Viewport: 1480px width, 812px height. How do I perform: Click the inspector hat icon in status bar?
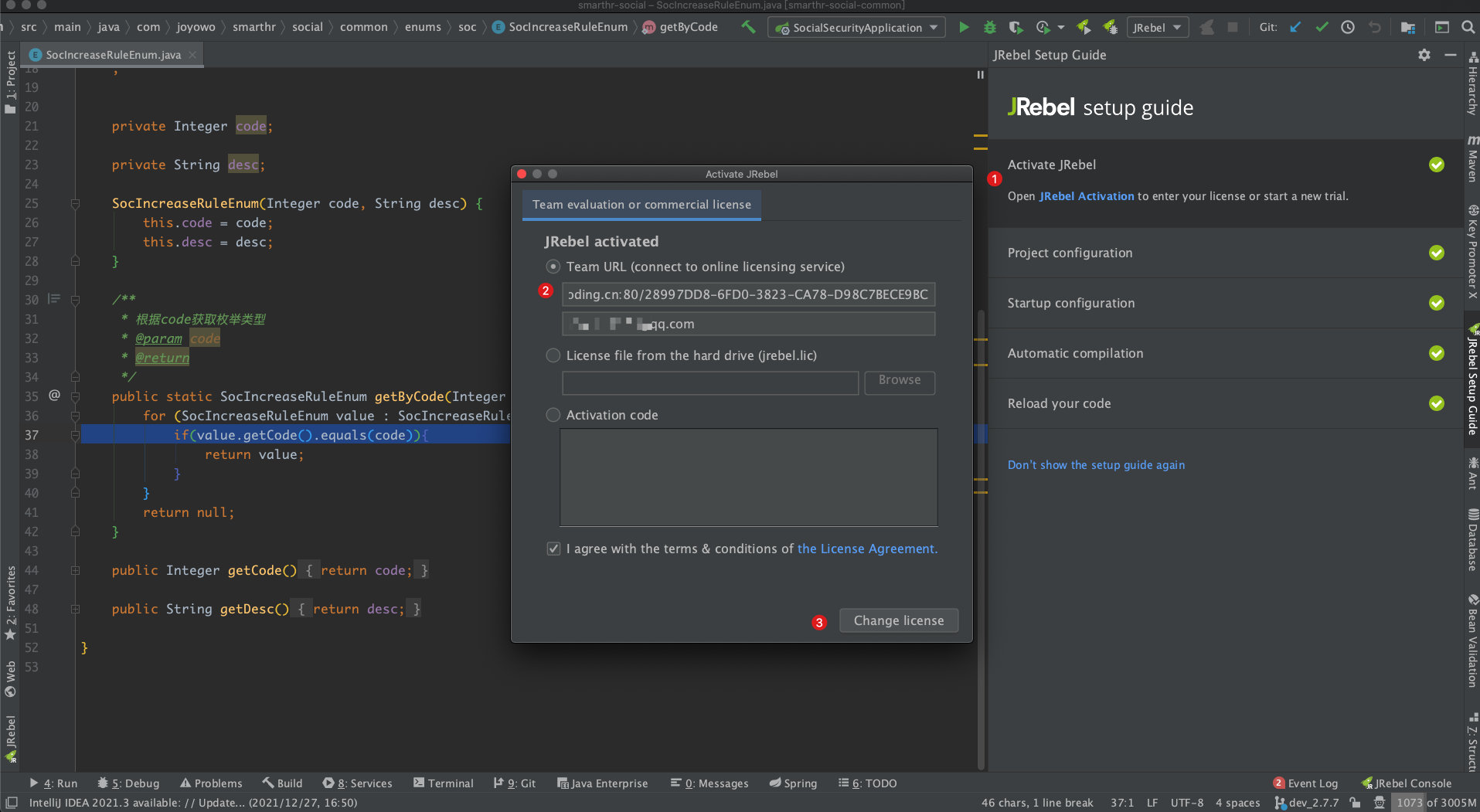pos(1380,803)
